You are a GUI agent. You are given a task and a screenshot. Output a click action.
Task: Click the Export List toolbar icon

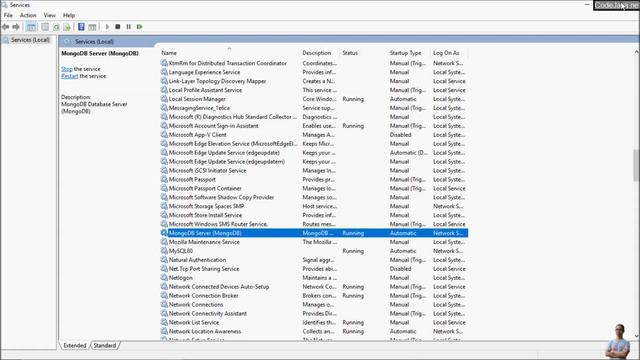[x=67, y=27]
